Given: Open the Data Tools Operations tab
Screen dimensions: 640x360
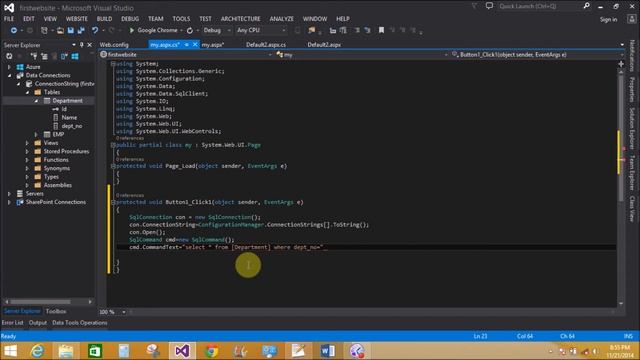Looking at the screenshot, I should coord(80,323).
